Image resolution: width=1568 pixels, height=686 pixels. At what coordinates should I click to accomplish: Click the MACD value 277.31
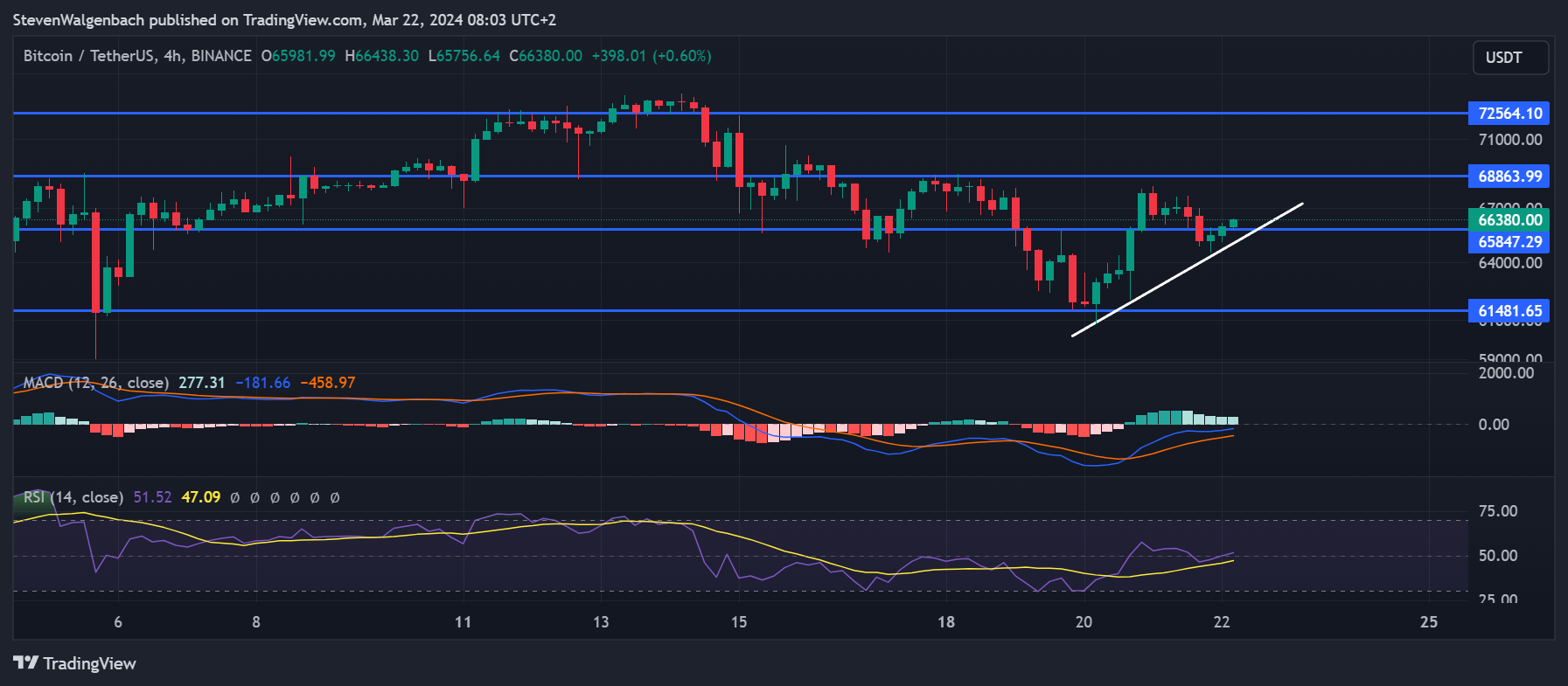coord(202,383)
